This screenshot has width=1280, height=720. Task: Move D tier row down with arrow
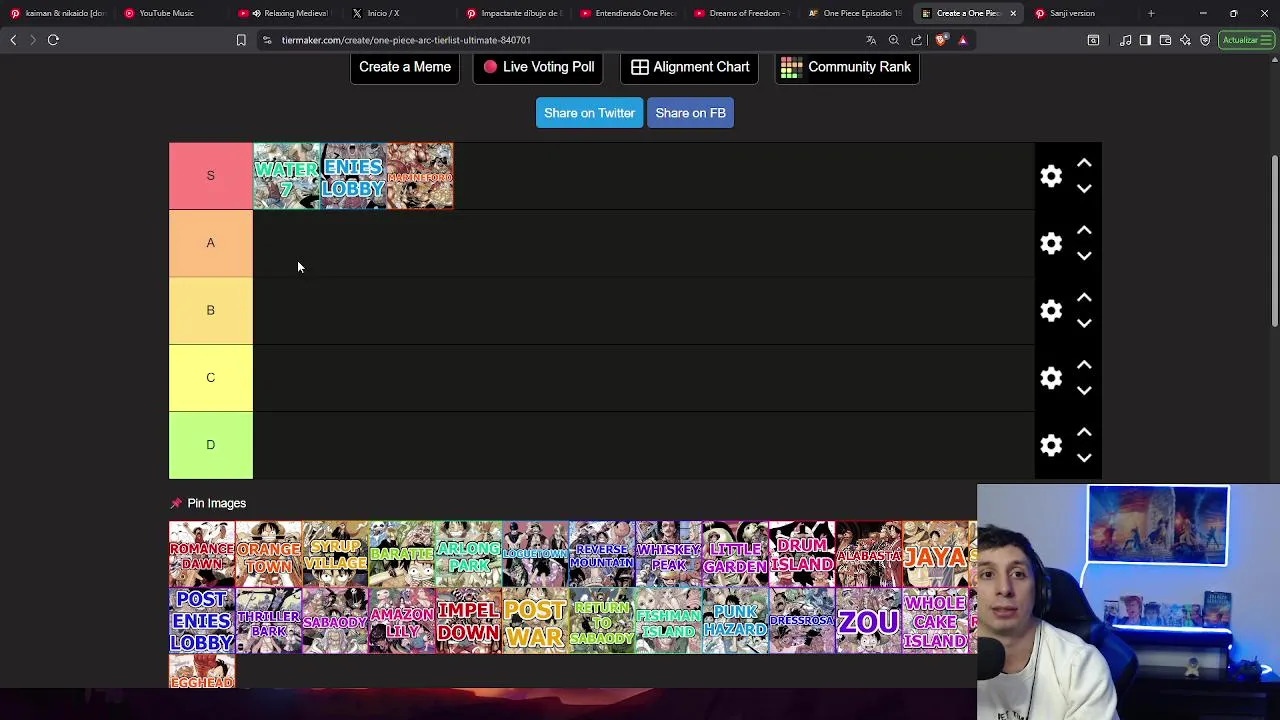[x=1084, y=457]
